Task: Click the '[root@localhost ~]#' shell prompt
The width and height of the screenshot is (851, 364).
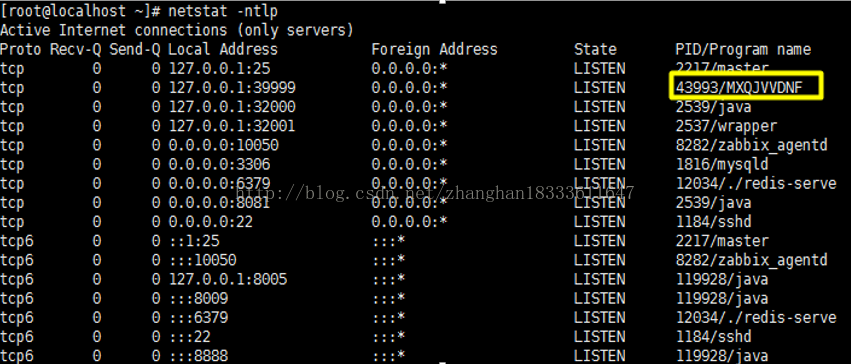Action: click(x=81, y=11)
